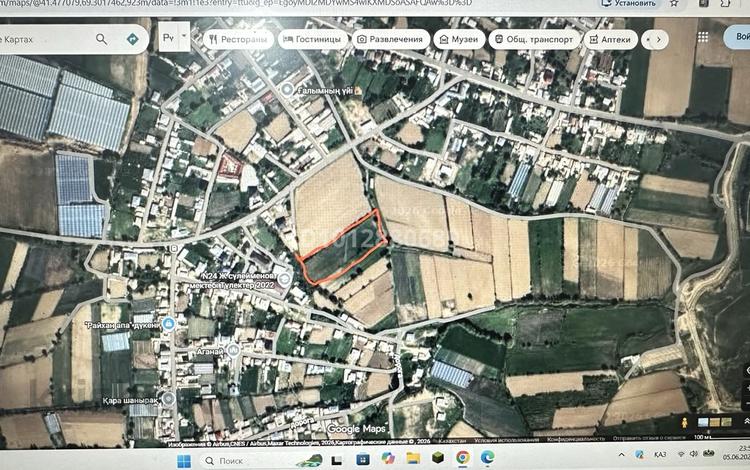This screenshot has width=750, height=470.
Task: Switch to Chrome on the taskbar
Action: click(463, 458)
